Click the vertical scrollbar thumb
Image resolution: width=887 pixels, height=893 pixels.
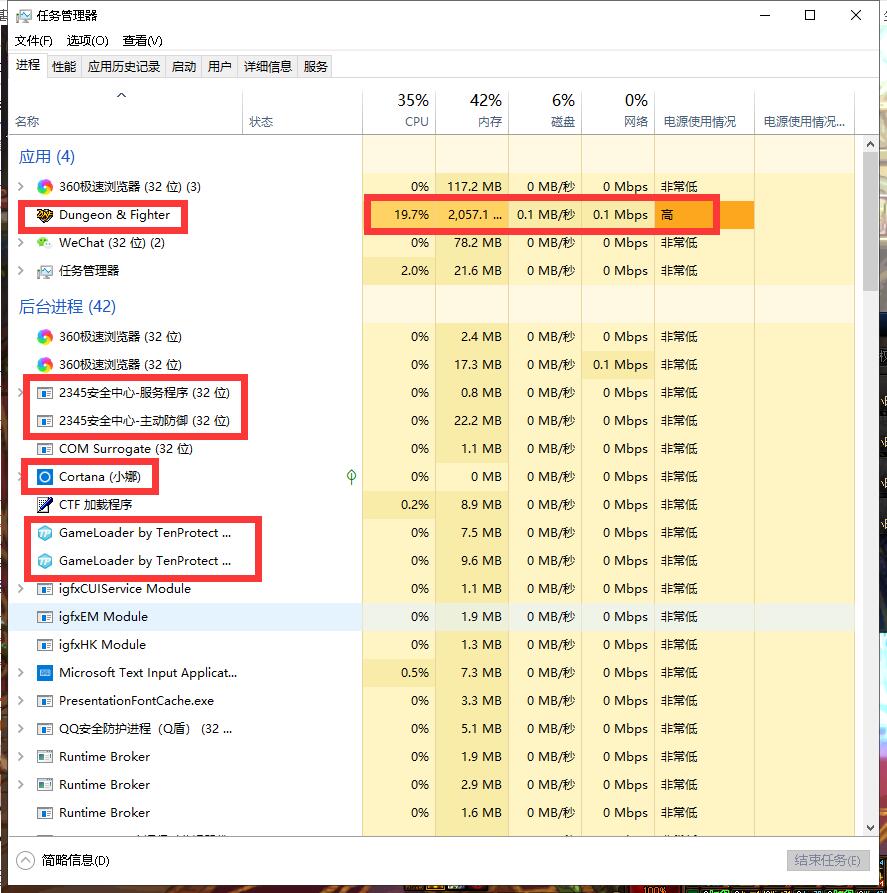(870, 222)
